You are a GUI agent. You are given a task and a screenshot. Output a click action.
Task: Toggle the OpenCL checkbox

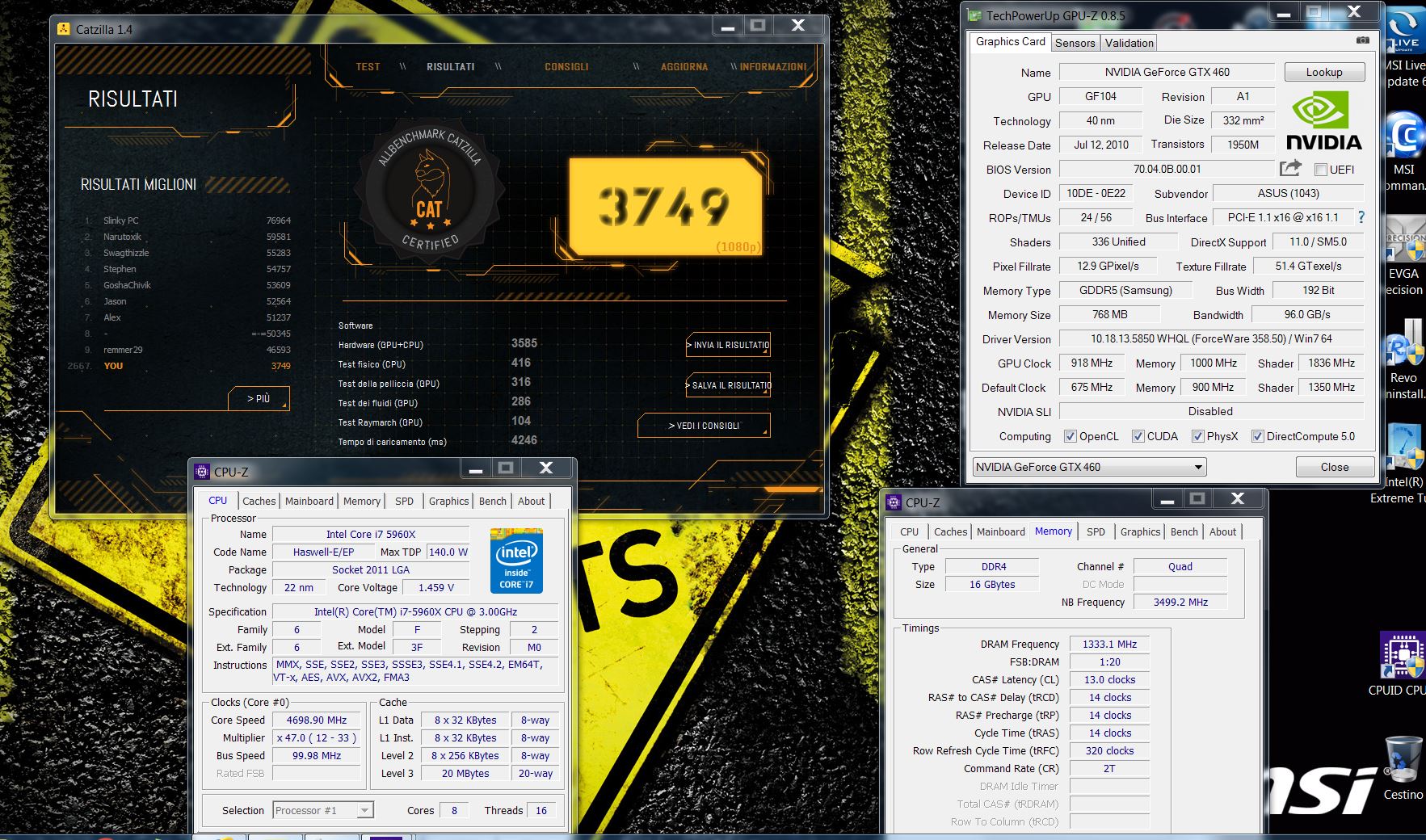click(1070, 436)
